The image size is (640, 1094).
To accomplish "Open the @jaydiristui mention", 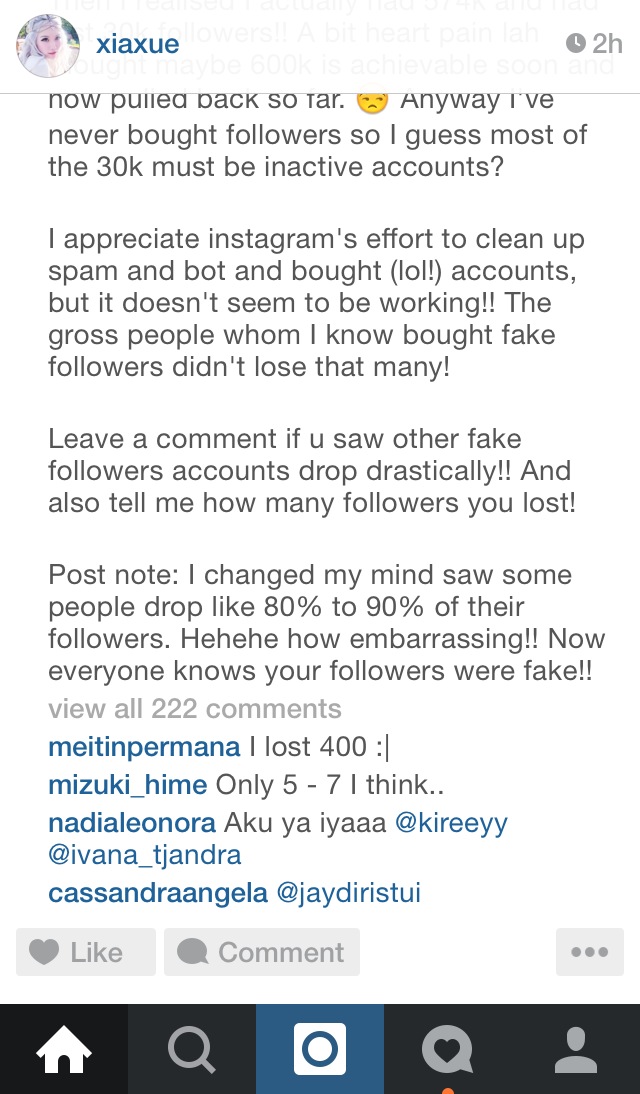I will [x=348, y=893].
